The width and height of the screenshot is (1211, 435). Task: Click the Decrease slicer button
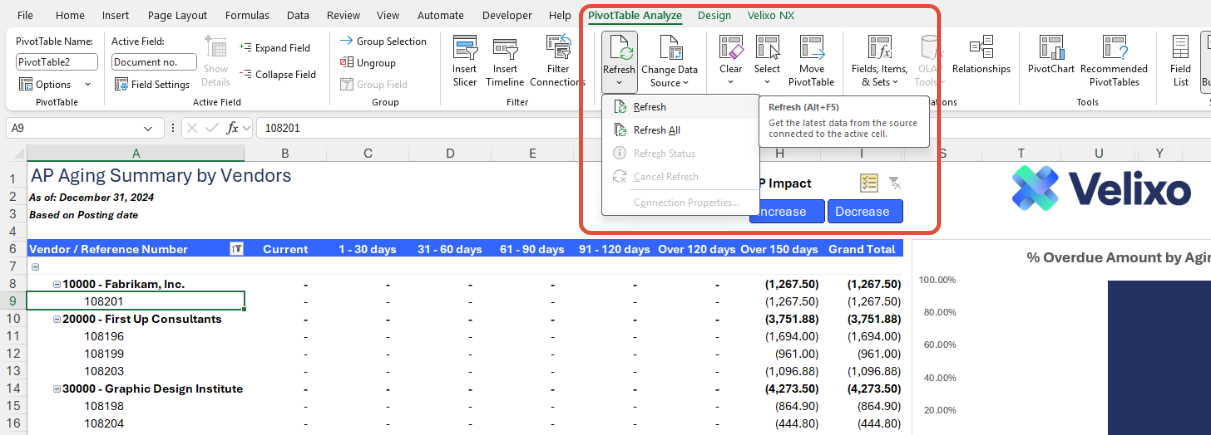(864, 211)
